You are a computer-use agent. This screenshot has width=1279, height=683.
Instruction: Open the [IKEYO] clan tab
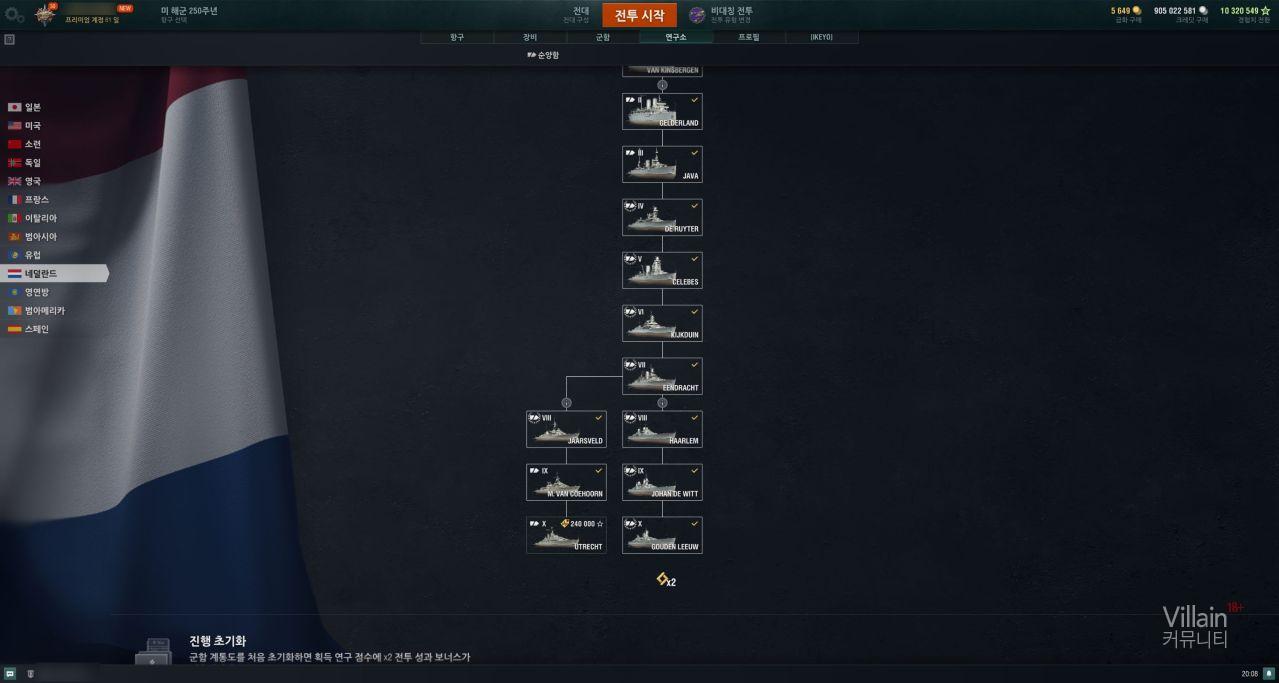[821, 37]
